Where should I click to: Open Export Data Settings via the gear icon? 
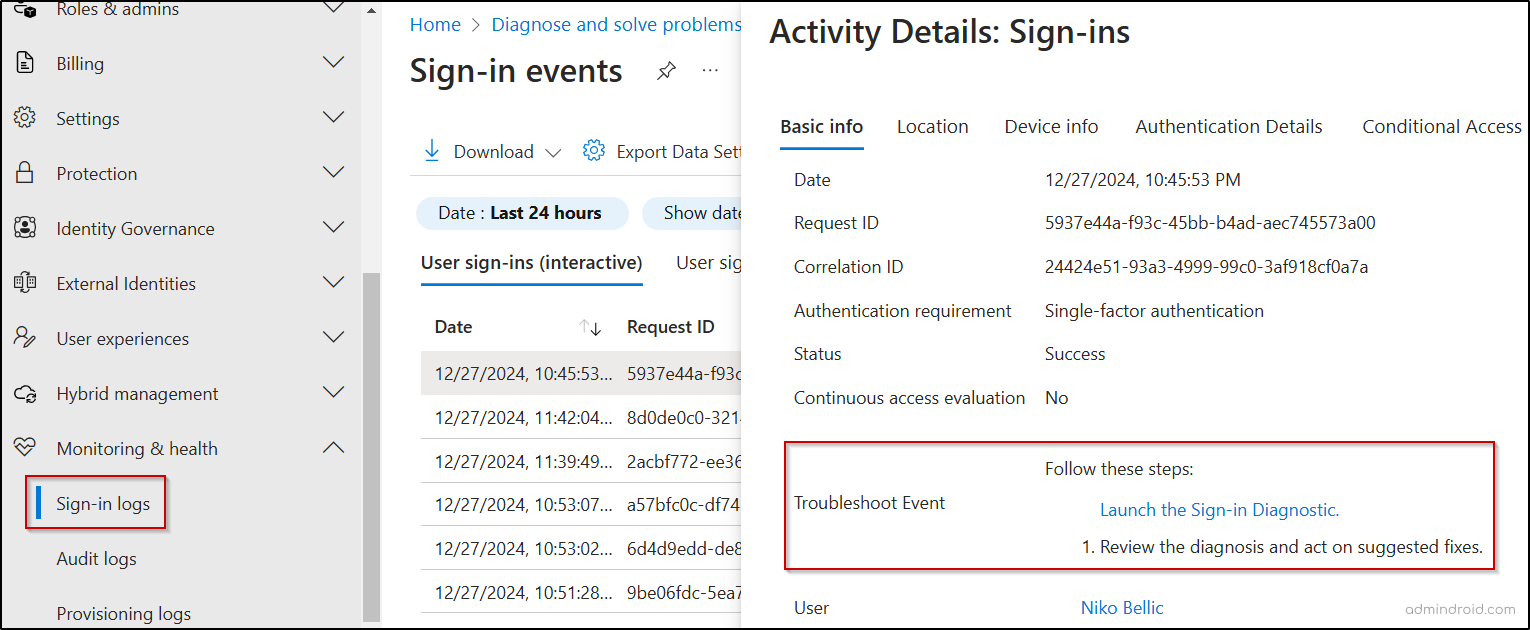(594, 150)
